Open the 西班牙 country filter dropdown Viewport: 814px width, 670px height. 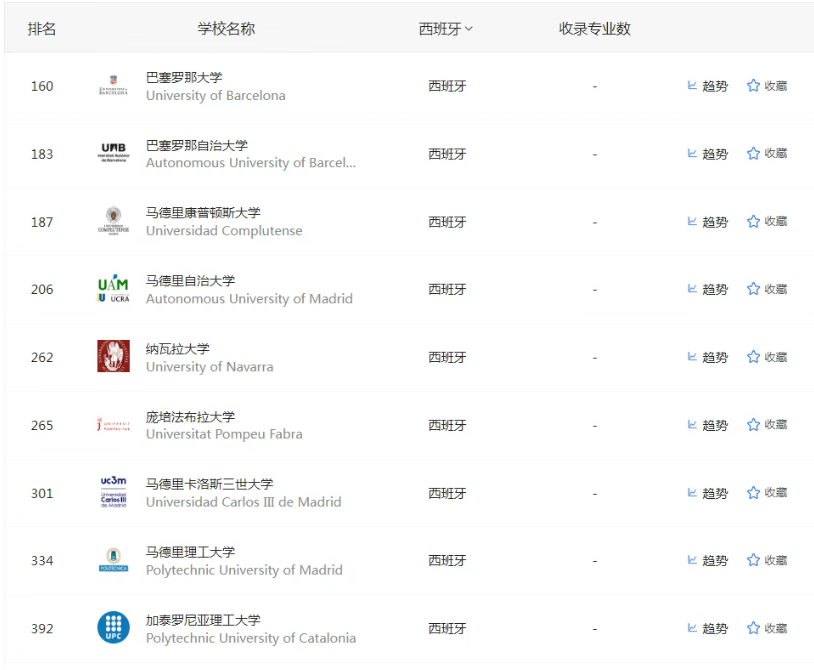coord(445,29)
